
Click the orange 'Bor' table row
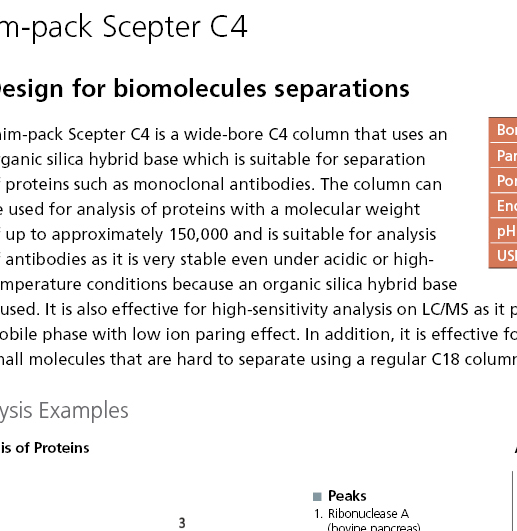[x=503, y=130]
